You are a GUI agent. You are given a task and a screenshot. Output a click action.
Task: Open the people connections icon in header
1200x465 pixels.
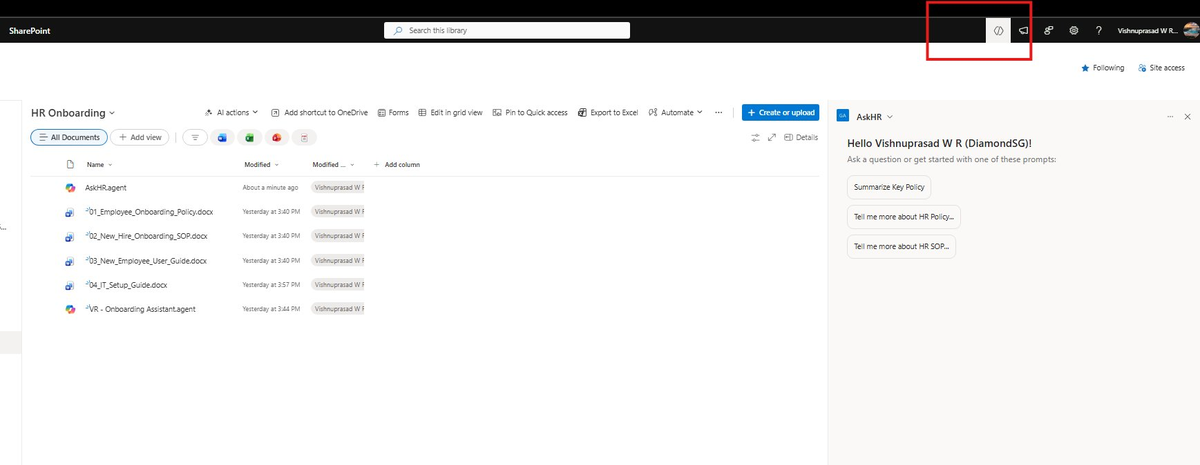[x=1049, y=31]
